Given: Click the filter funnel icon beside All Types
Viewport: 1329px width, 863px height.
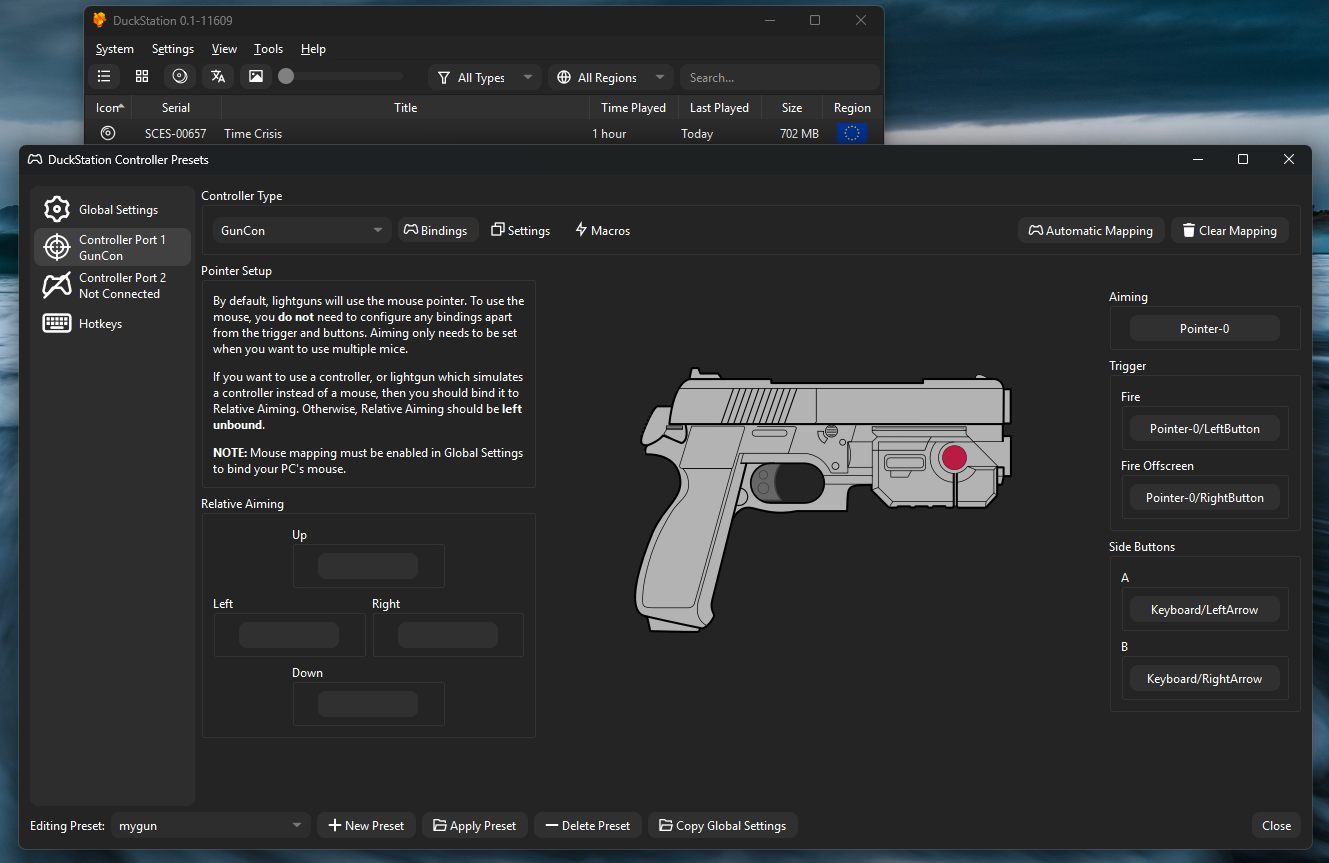Looking at the screenshot, I should pos(444,78).
